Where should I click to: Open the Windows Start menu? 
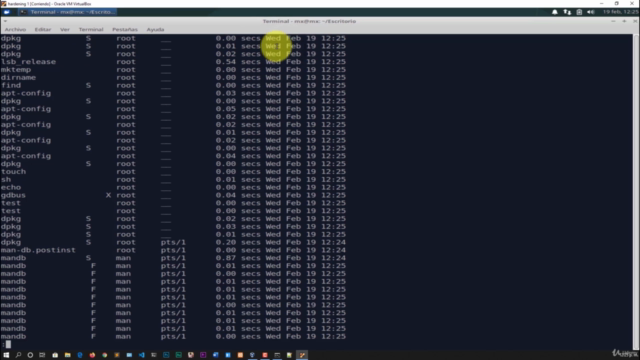pos(6,355)
